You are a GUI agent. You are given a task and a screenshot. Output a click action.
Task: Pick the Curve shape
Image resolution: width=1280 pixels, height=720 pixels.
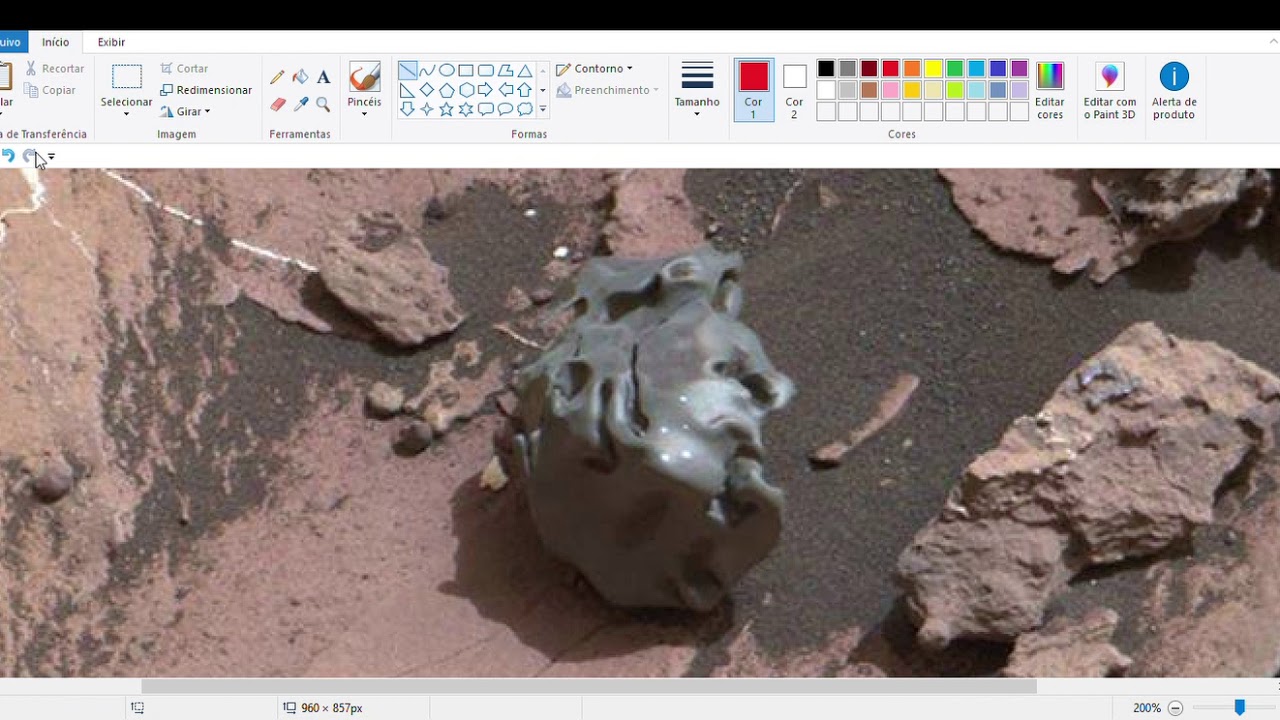[x=427, y=70]
